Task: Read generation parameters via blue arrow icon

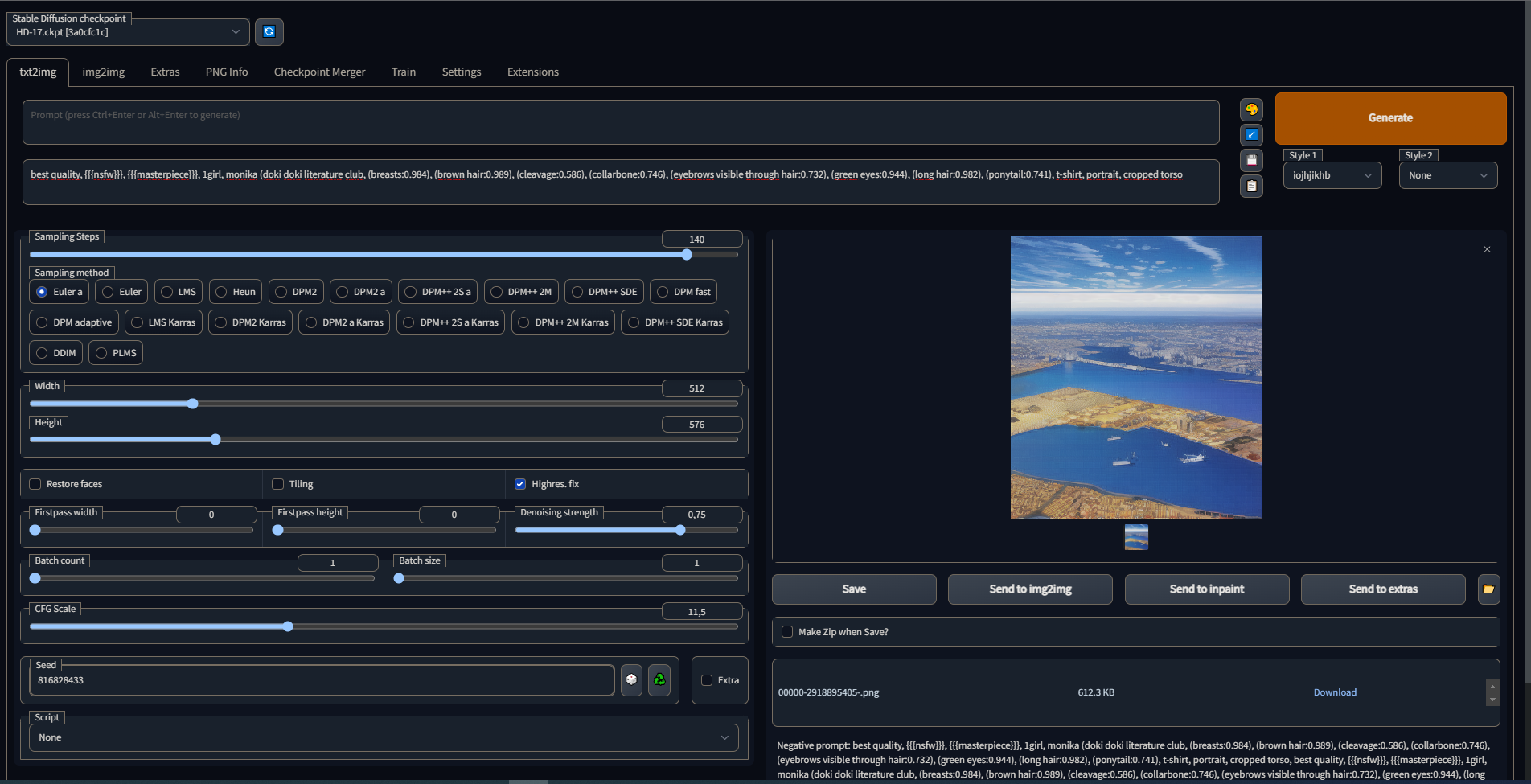Action: point(1251,134)
